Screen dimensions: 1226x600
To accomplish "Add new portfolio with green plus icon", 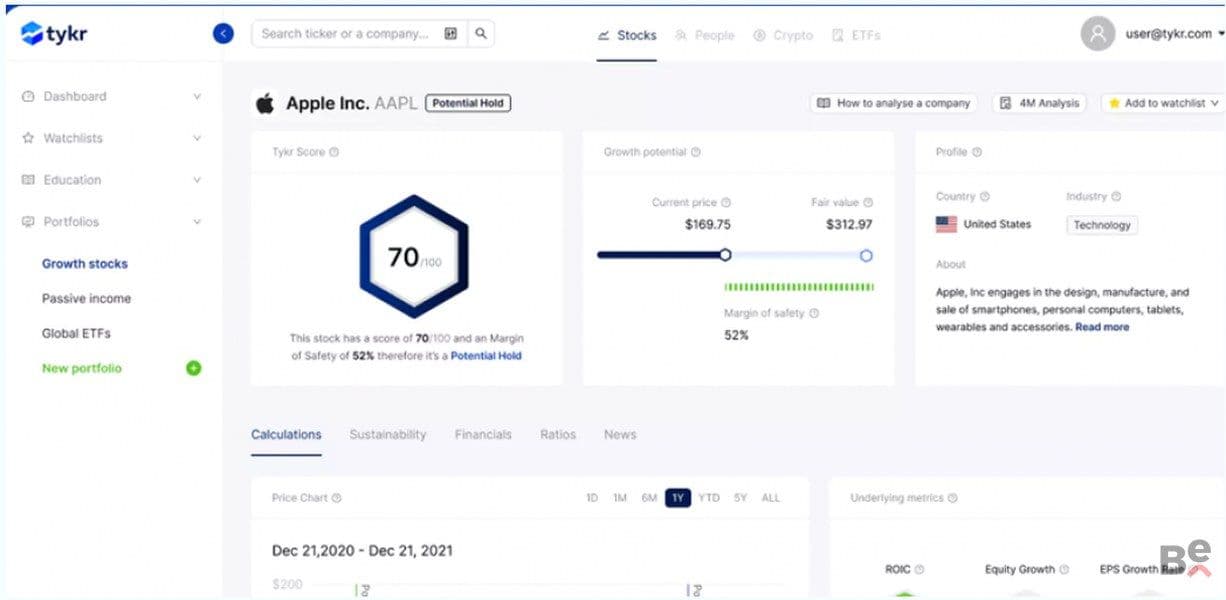I will point(194,368).
